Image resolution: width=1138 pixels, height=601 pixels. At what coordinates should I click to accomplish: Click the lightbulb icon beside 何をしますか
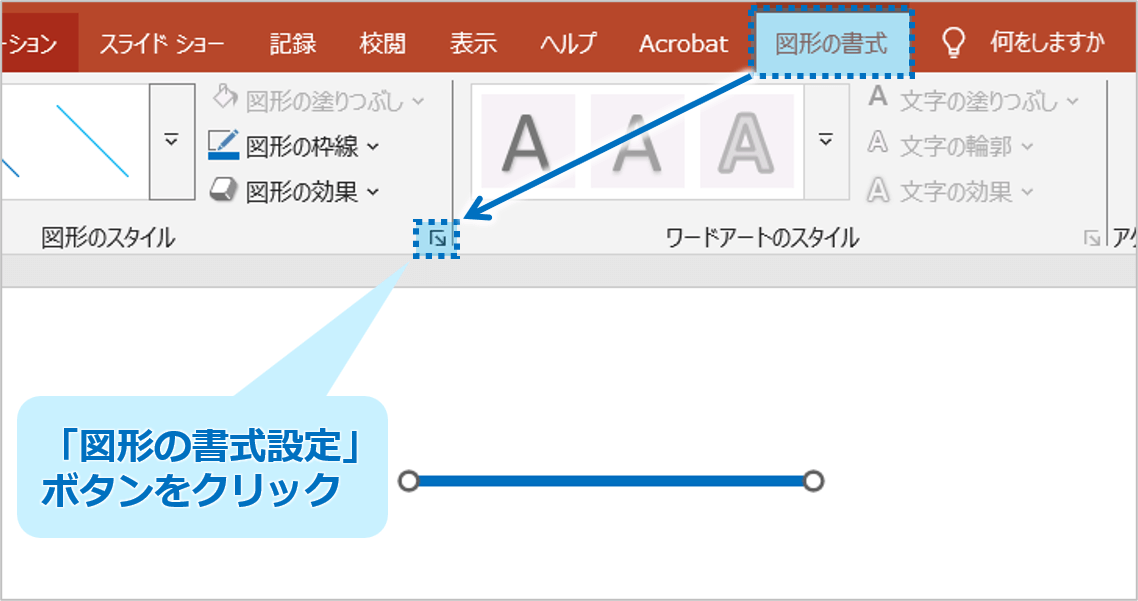click(x=955, y=43)
